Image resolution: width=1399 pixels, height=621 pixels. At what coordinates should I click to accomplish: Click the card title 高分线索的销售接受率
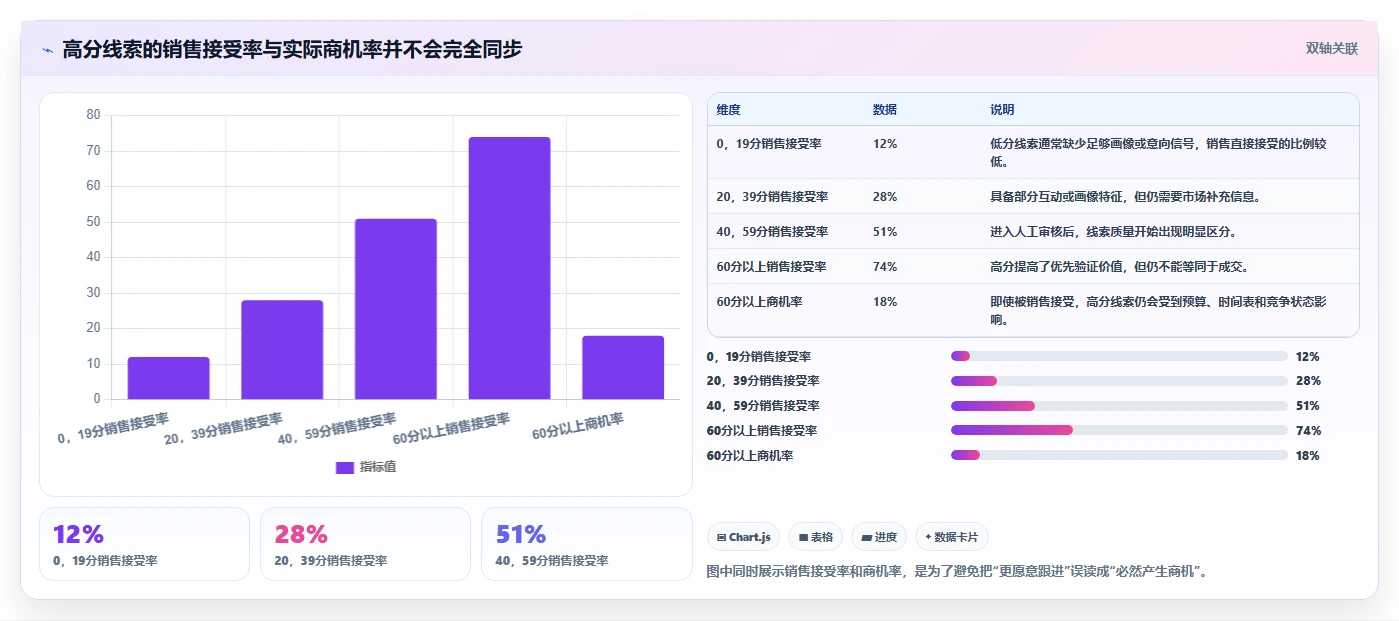coord(292,49)
